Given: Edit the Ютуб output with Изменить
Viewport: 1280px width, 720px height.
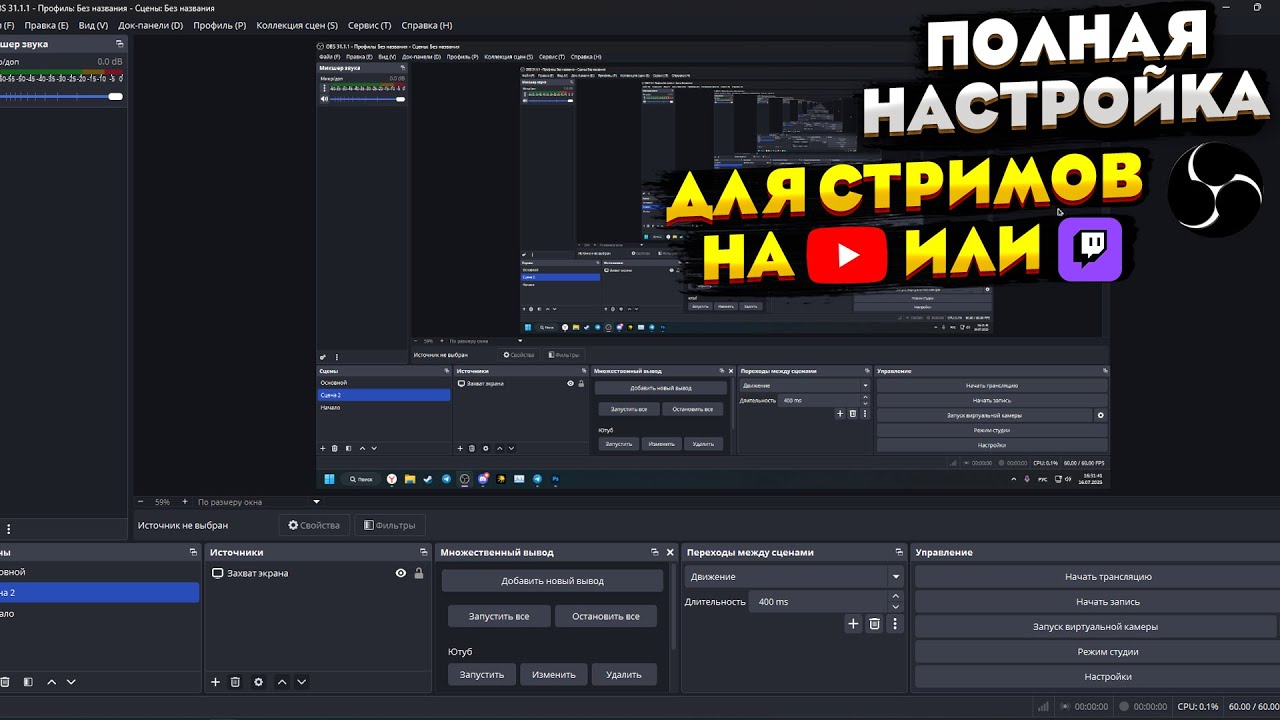Looking at the screenshot, I should tap(554, 675).
